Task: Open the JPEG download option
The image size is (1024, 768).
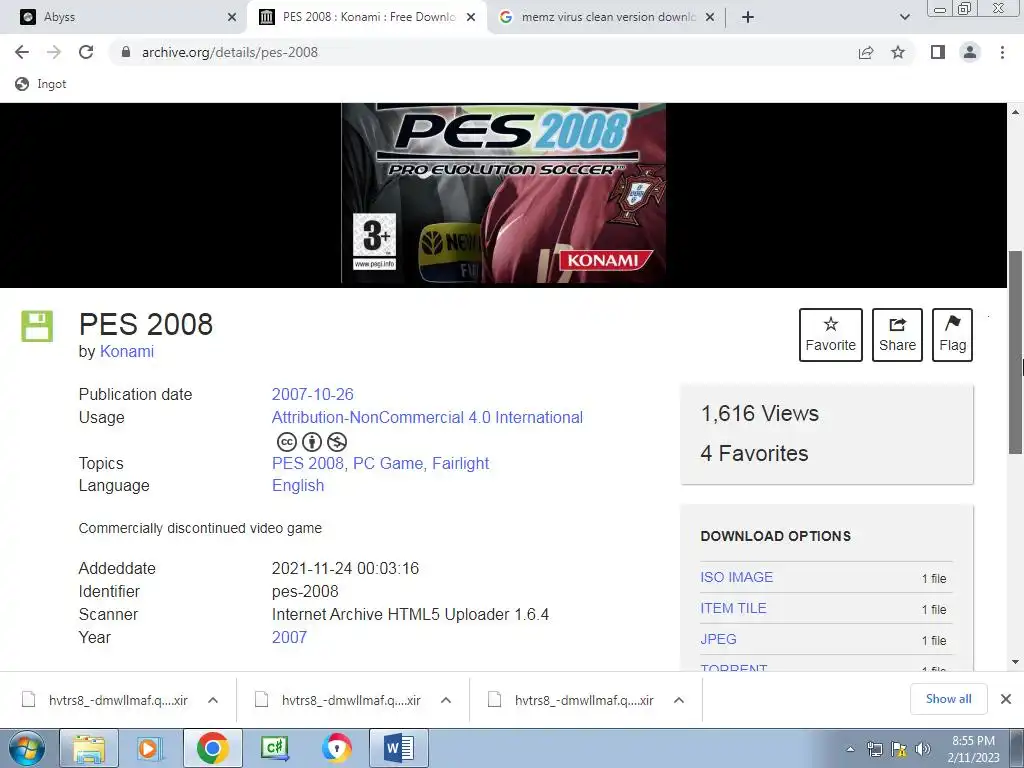Action: coord(718,639)
